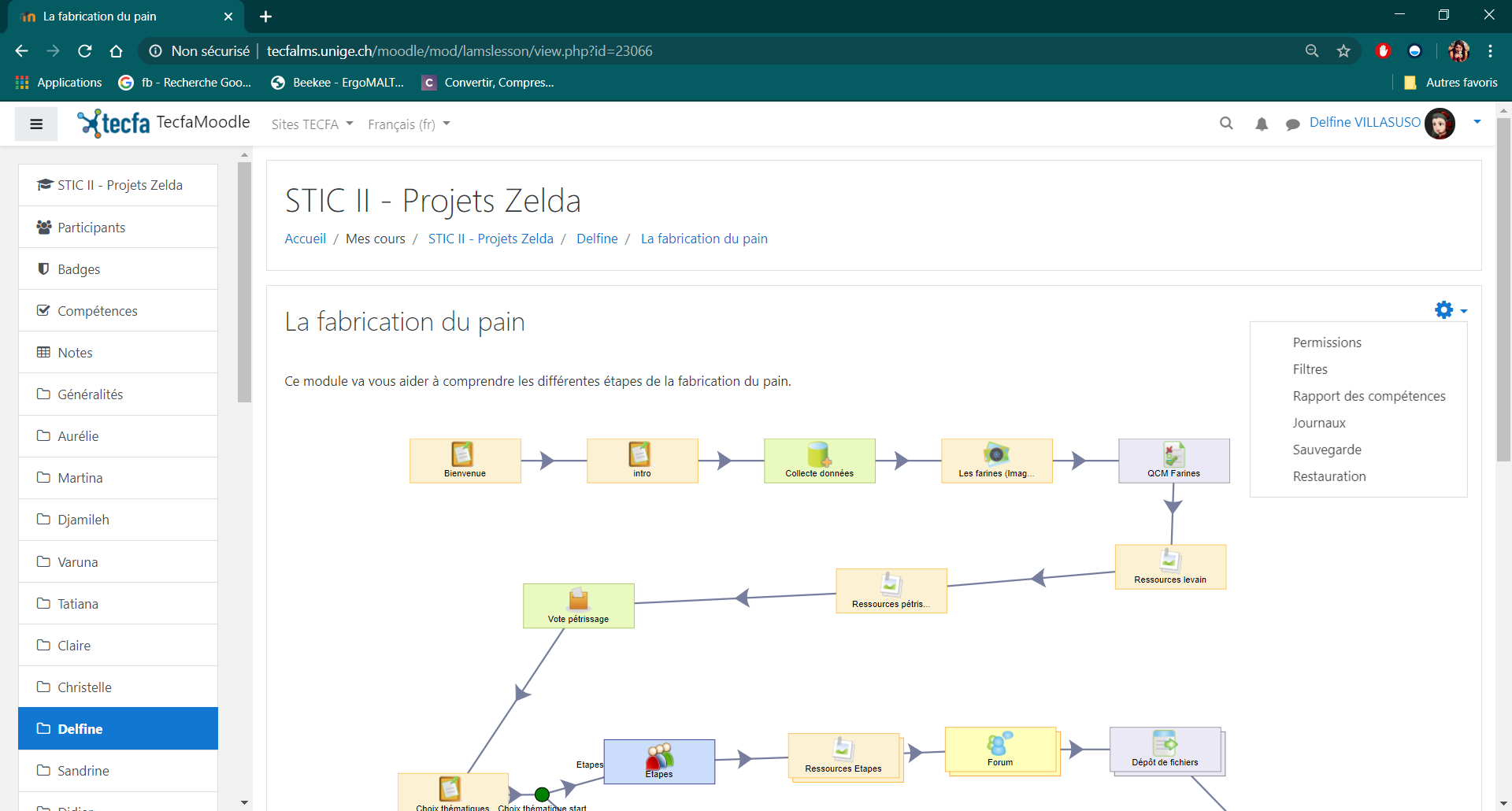
Task: Click the settings gear actions menu
Action: coord(1451,310)
